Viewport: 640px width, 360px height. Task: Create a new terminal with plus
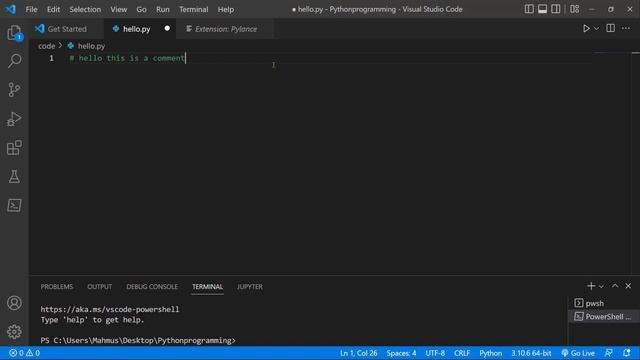coord(591,286)
